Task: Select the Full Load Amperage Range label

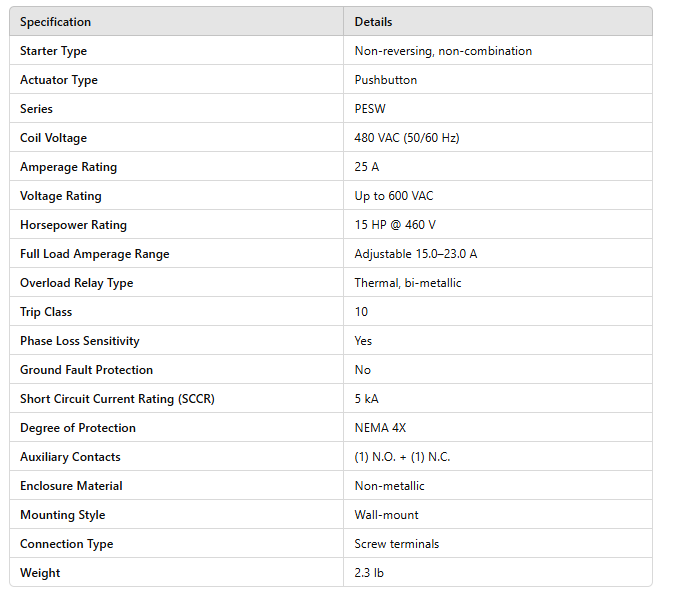Action: point(94,254)
